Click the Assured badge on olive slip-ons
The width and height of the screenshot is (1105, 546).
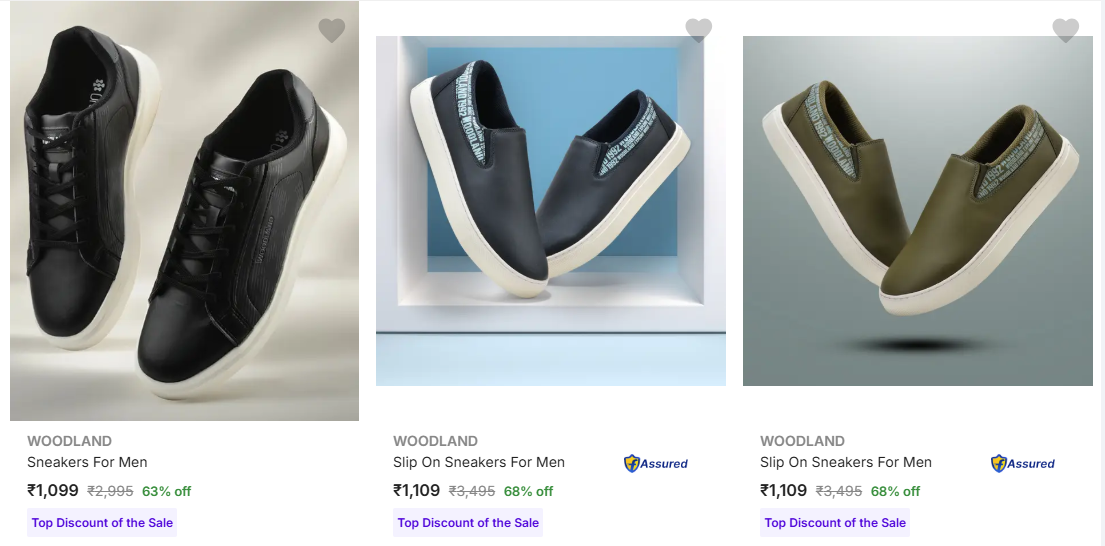pos(1023,463)
